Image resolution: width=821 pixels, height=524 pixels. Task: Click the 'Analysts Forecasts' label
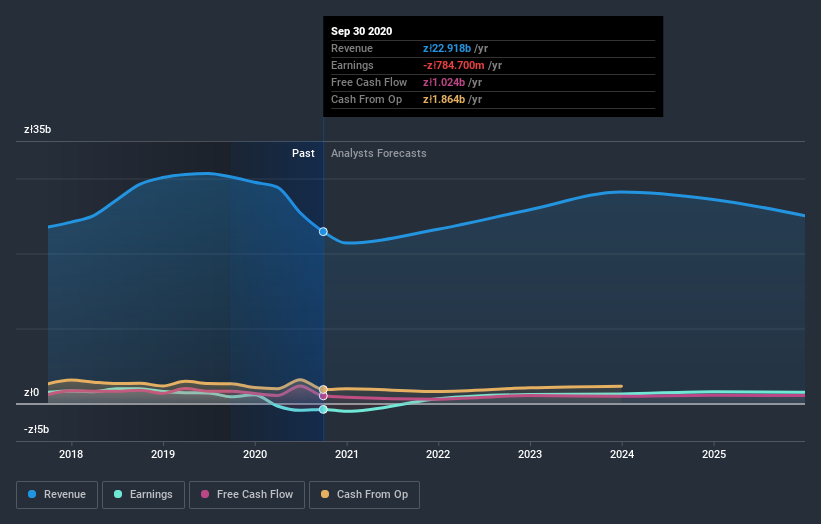[x=379, y=153]
